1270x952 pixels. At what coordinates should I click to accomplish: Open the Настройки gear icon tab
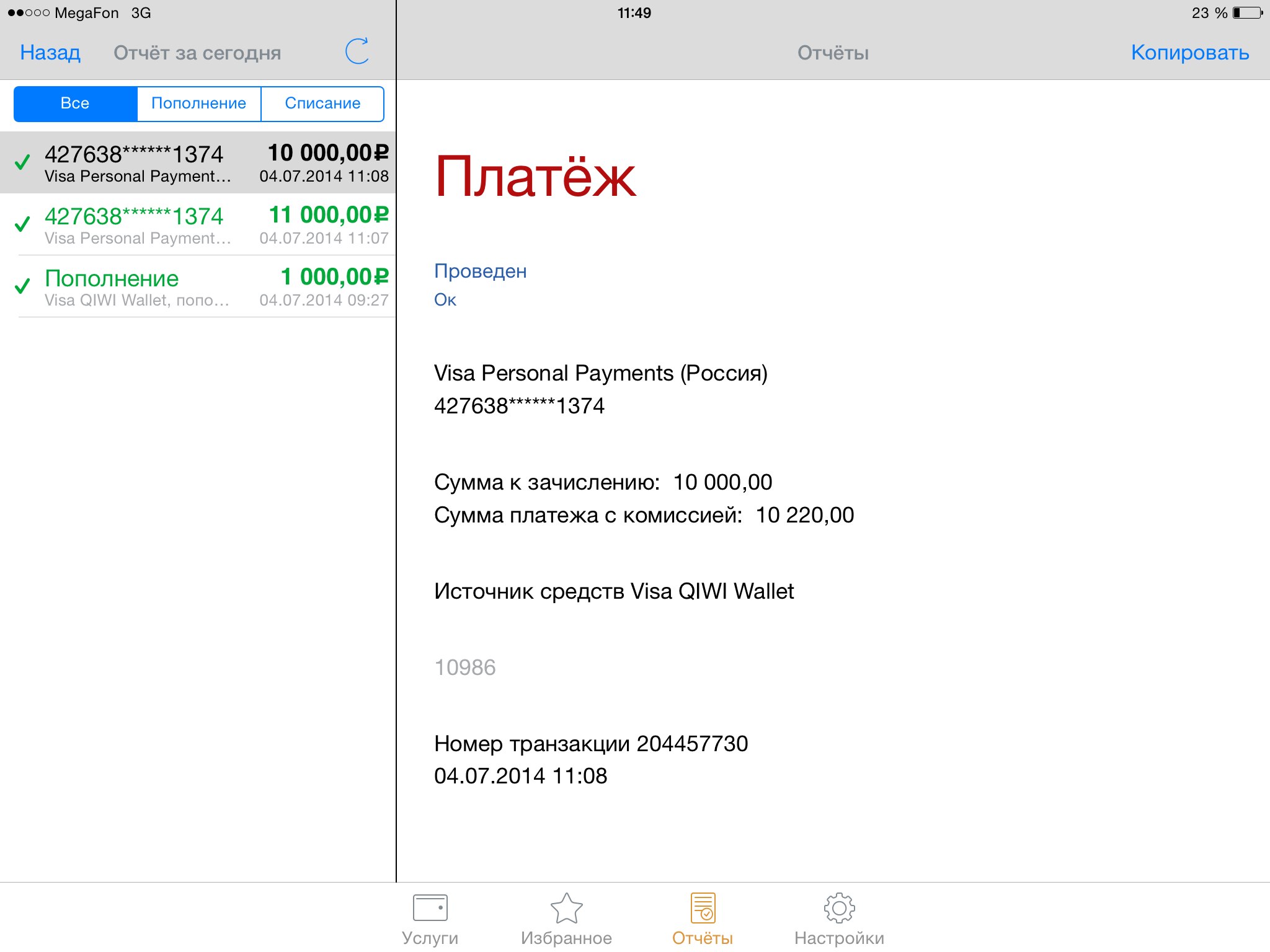pos(839,920)
